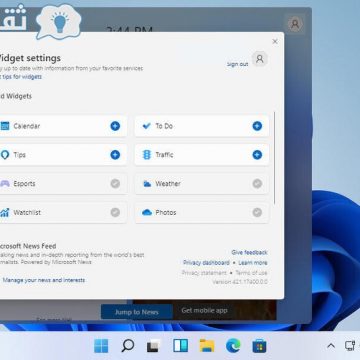360x360 pixels.
Task: Click the Photos checkmark indicator
Action: point(257,212)
